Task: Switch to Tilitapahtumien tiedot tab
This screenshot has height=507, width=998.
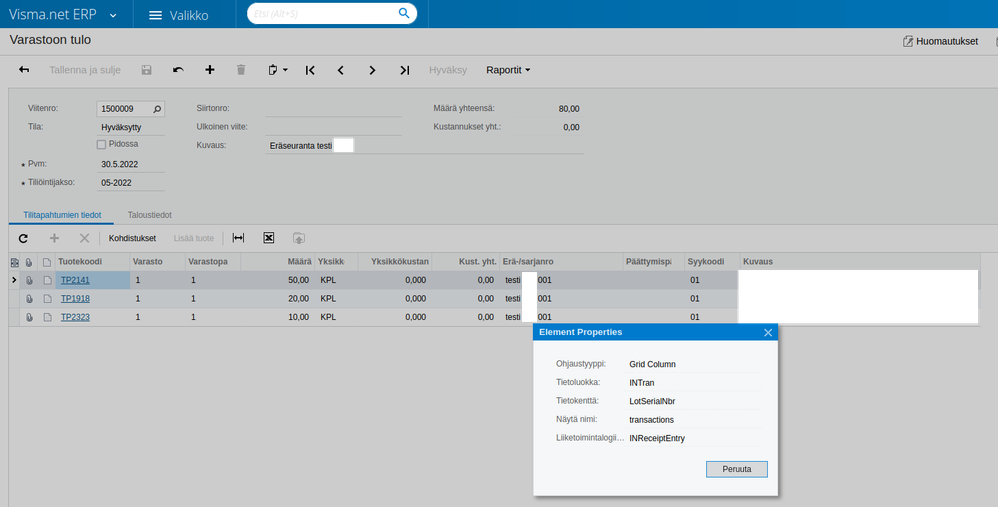Action: tap(62, 215)
